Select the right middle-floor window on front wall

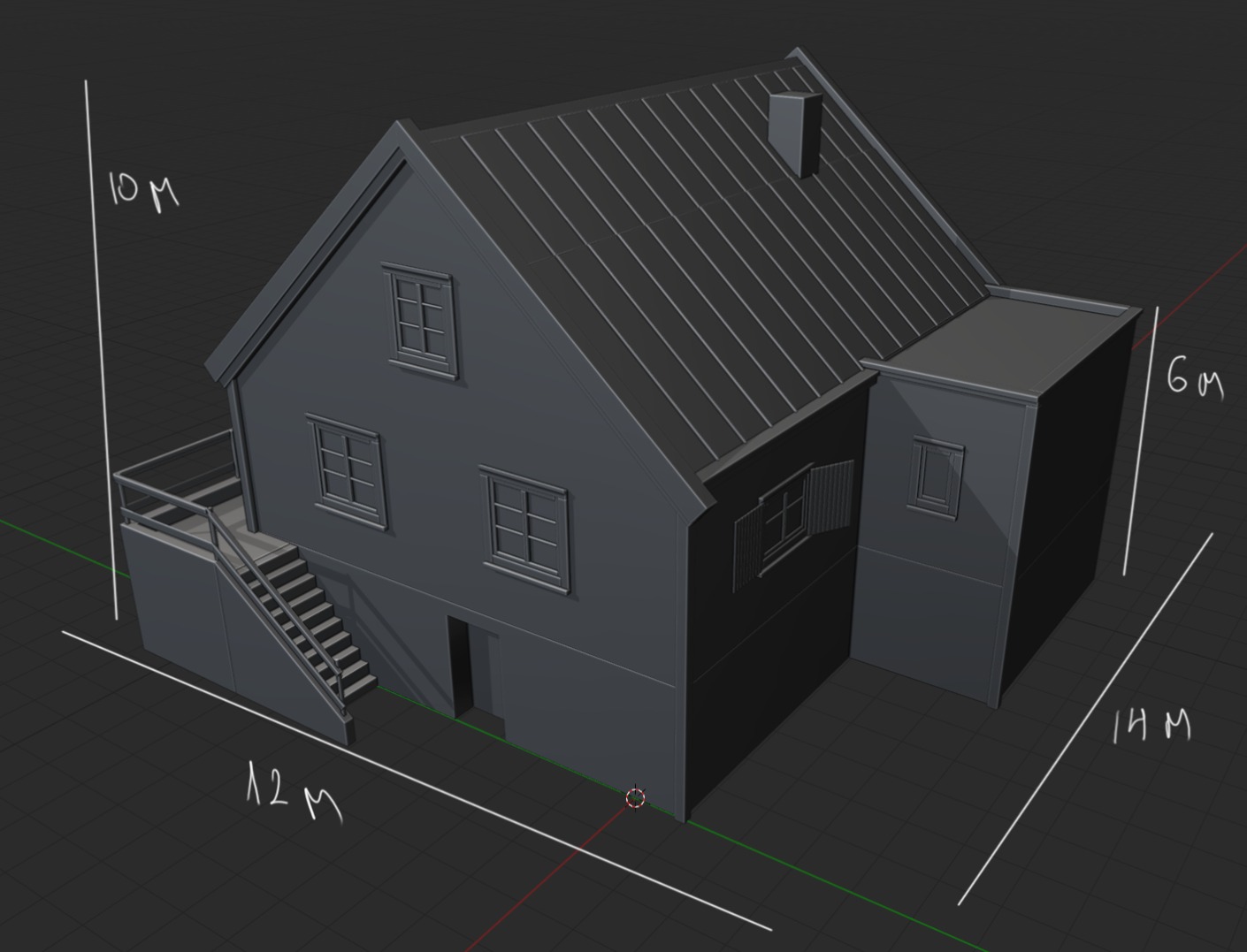526,528
